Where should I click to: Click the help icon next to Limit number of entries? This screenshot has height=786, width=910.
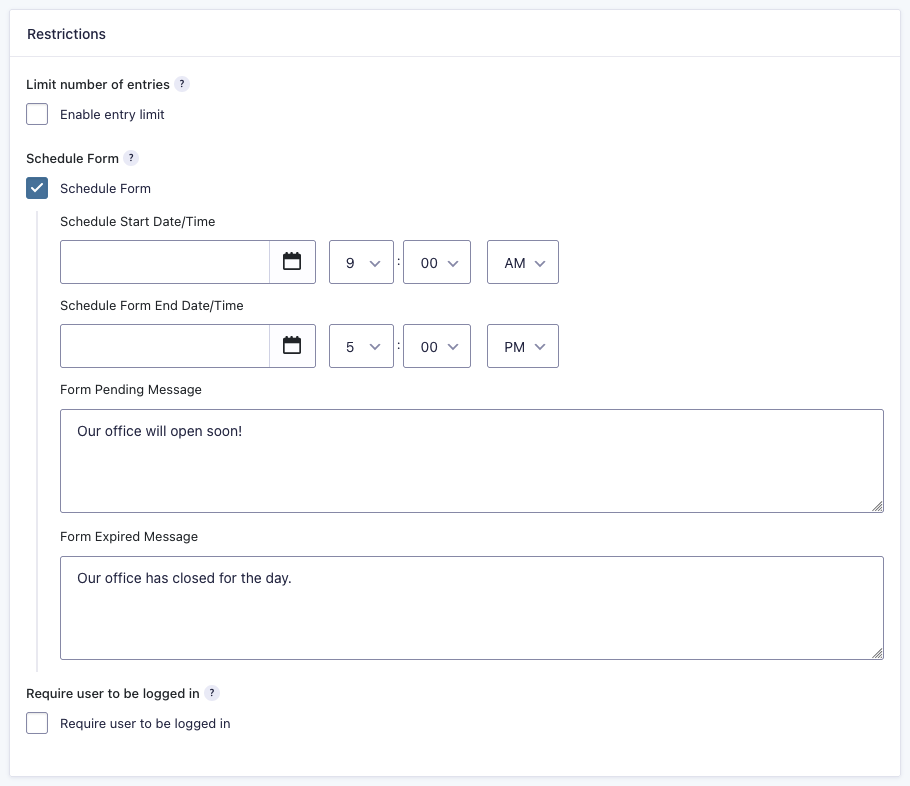181,84
